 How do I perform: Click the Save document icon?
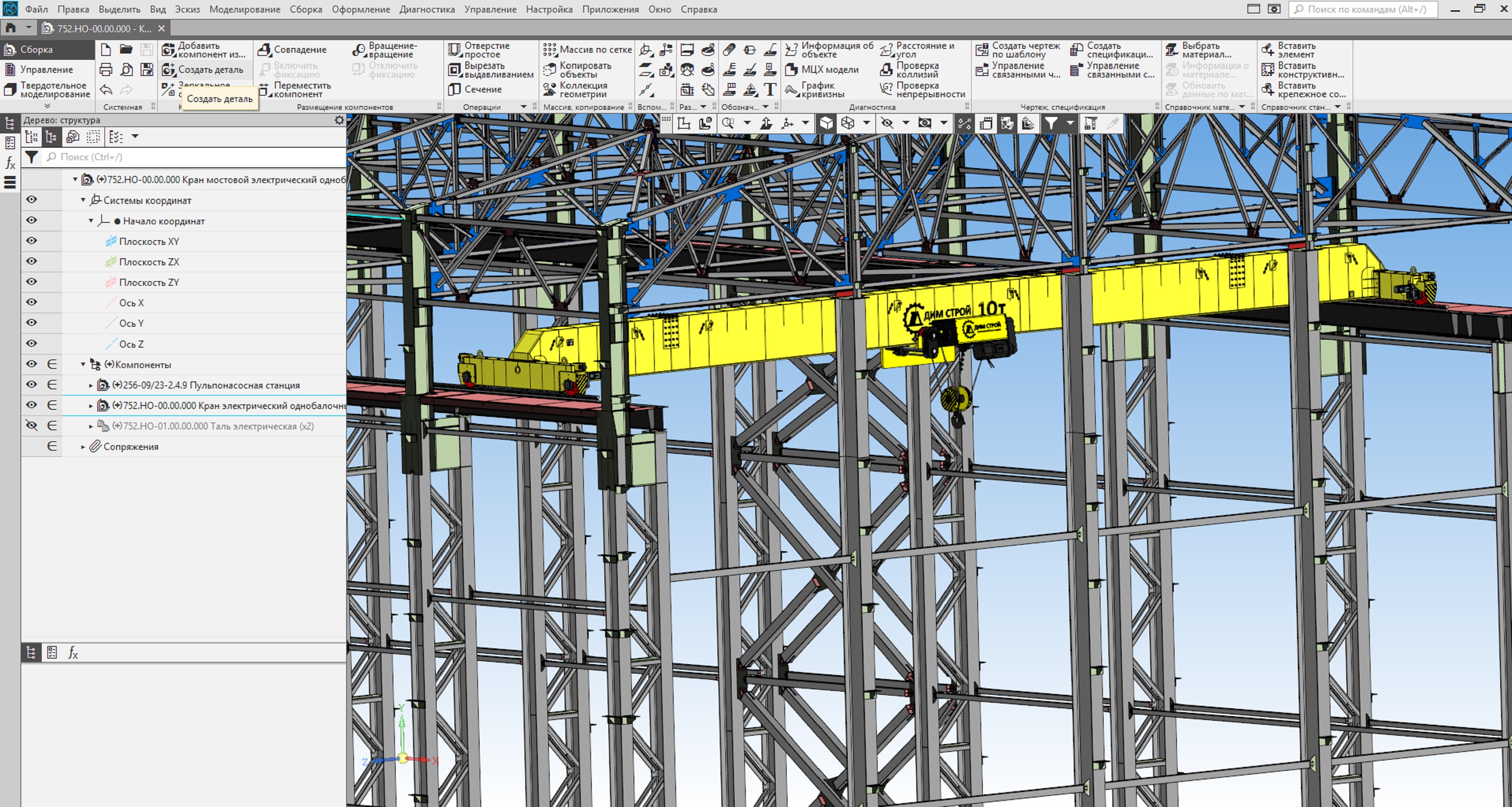[x=147, y=50]
